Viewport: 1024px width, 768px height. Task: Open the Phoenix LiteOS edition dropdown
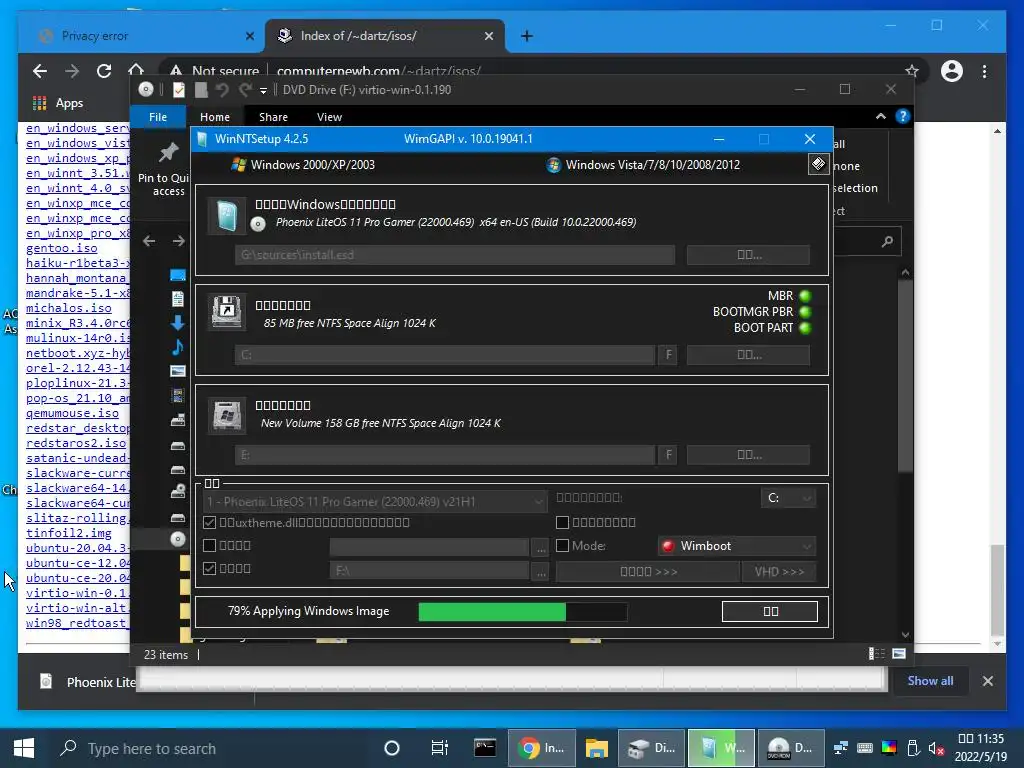[x=375, y=502]
